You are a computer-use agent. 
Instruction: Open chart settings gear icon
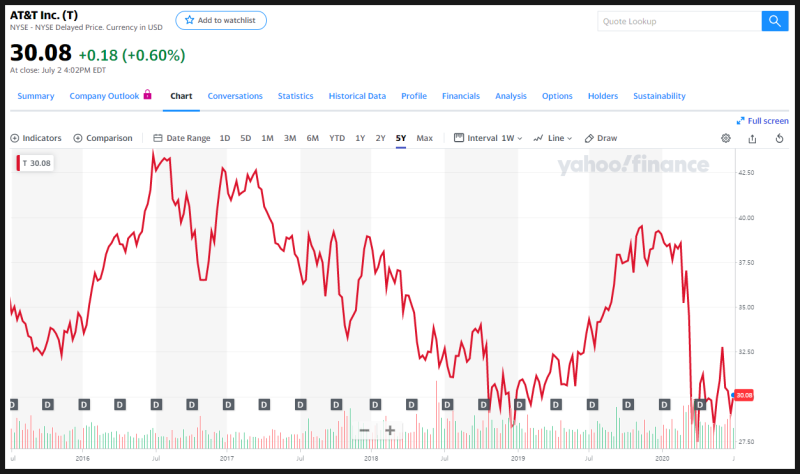(x=726, y=138)
